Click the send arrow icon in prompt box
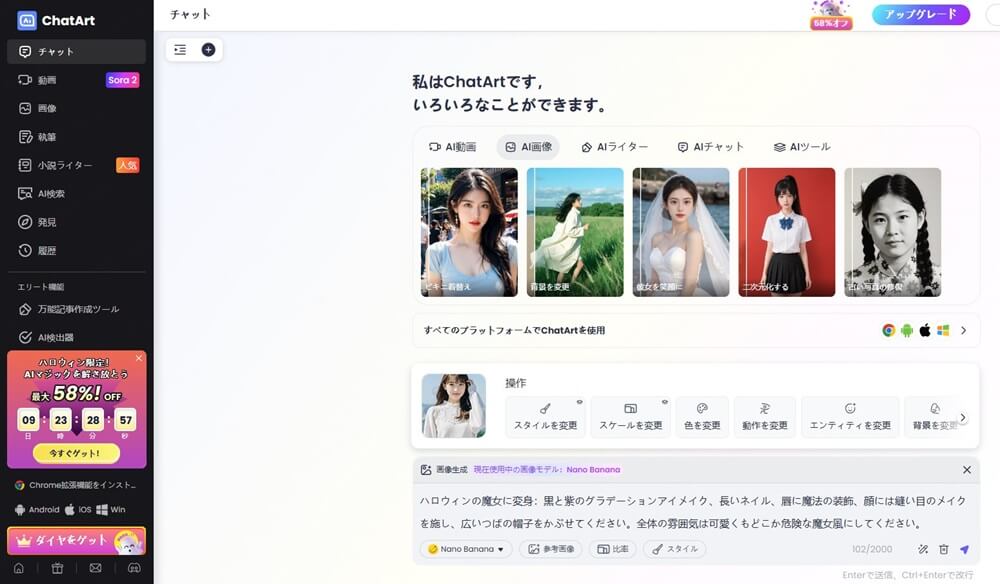The height and width of the screenshot is (584, 1000). 964,549
